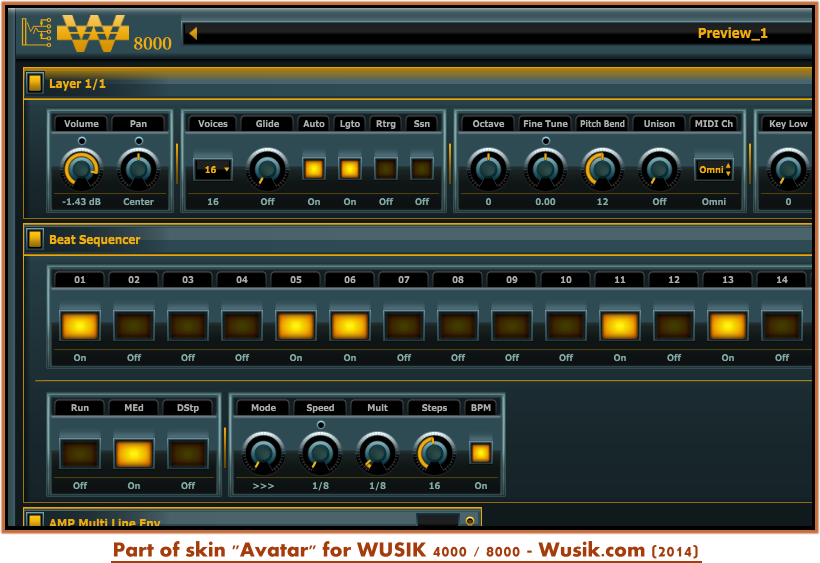Image resolution: width=820 pixels, height=563 pixels.
Task: Collapse the Beat Sequencer section
Action: [35, 239]
